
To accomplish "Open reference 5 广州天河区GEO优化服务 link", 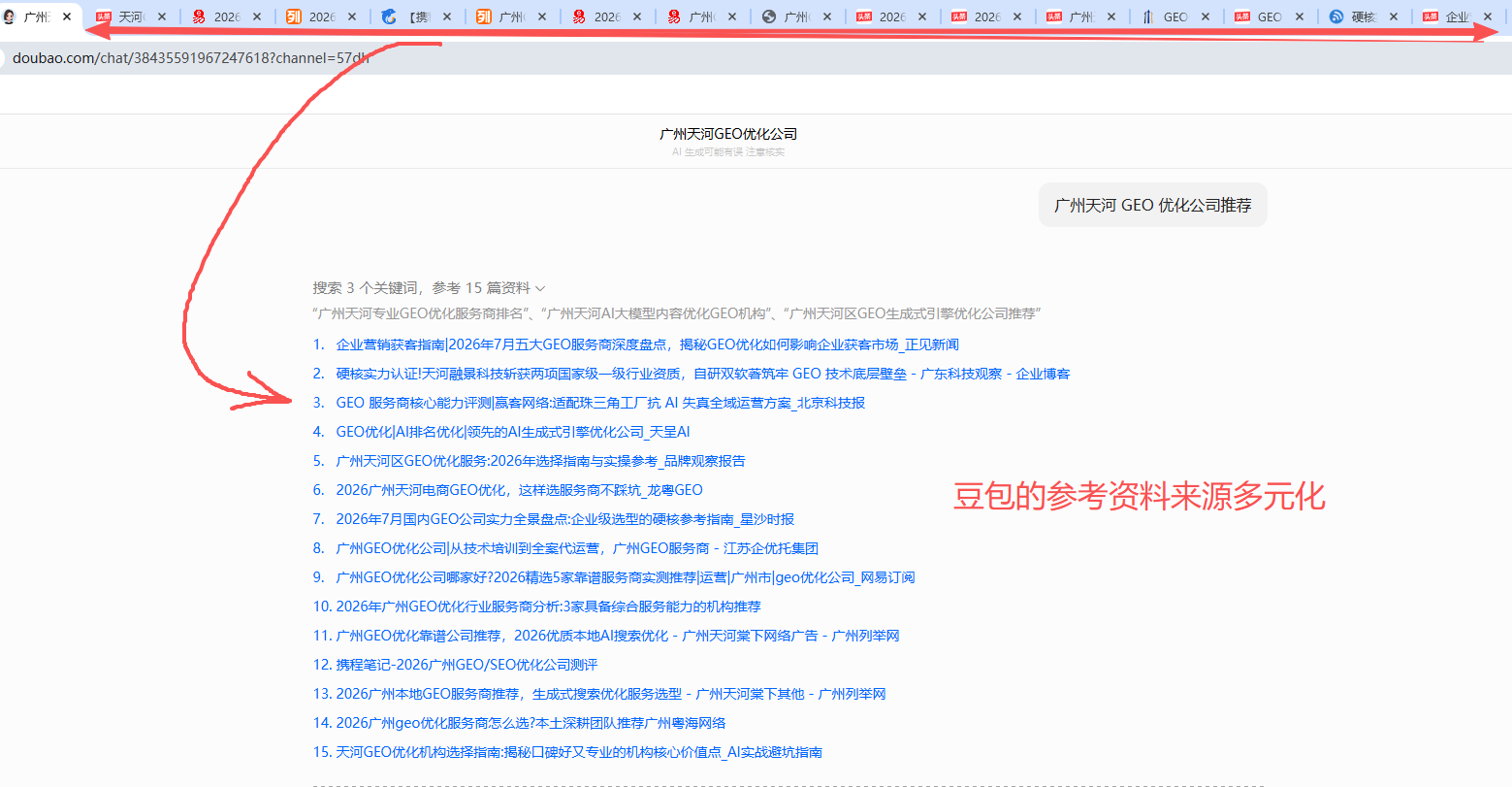I will click(540, 461).
